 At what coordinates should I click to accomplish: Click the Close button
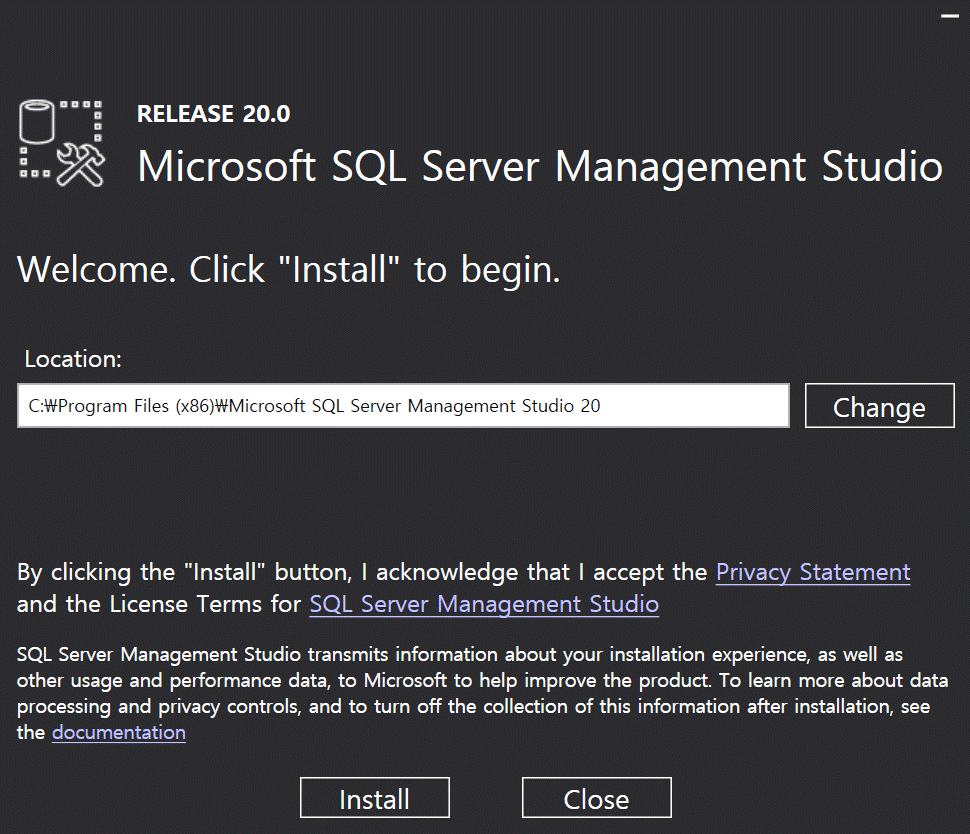click(x=596, y=797)
